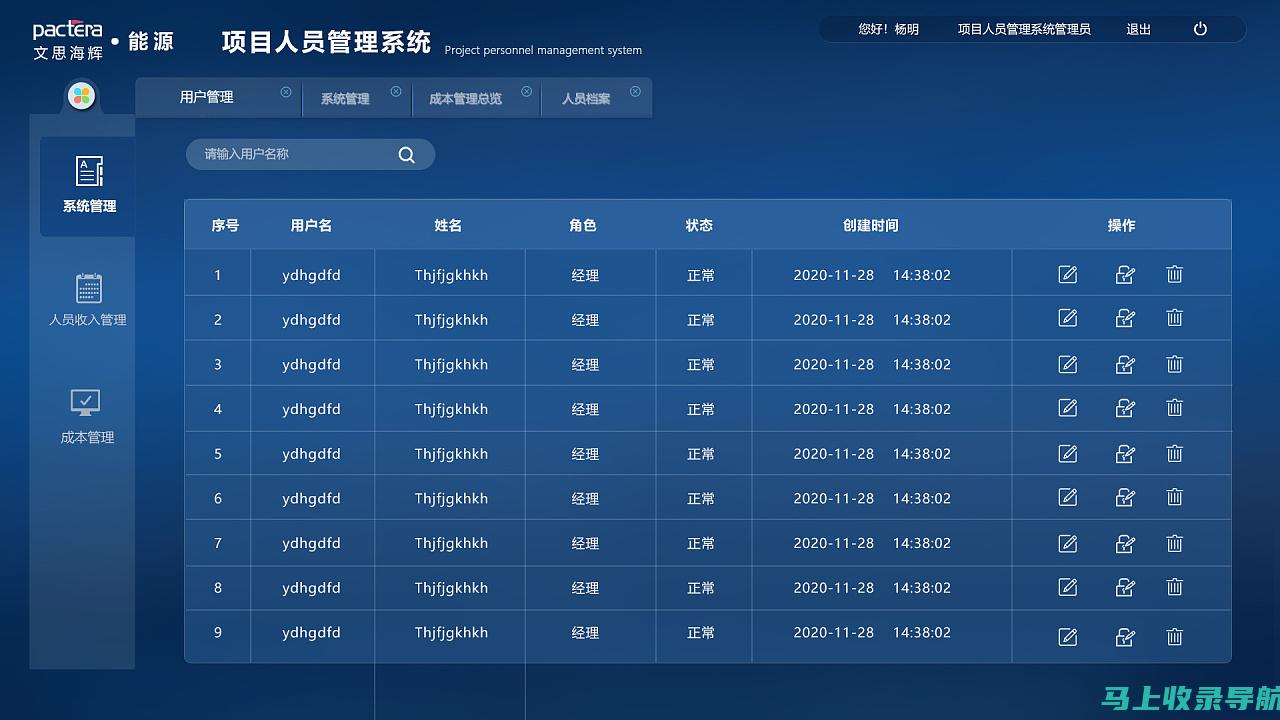Image resolution: width=1280 pixels, height=720 pixels.
Task: Select 成本管理 in the sidebar
Action: click(x=88, y=417)
